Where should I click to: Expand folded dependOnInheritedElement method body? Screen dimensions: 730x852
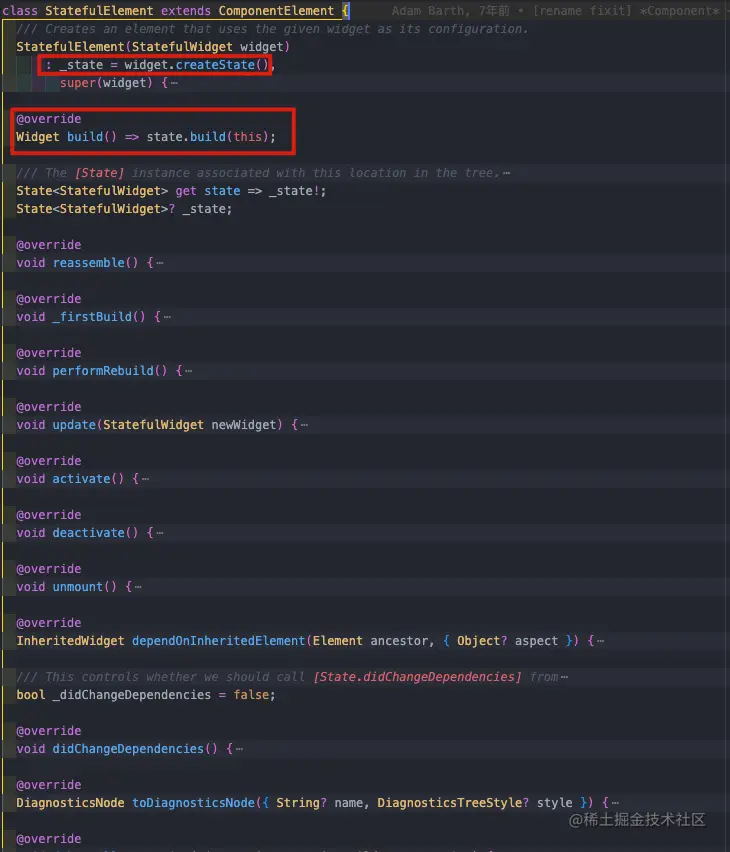coord(601,641)
